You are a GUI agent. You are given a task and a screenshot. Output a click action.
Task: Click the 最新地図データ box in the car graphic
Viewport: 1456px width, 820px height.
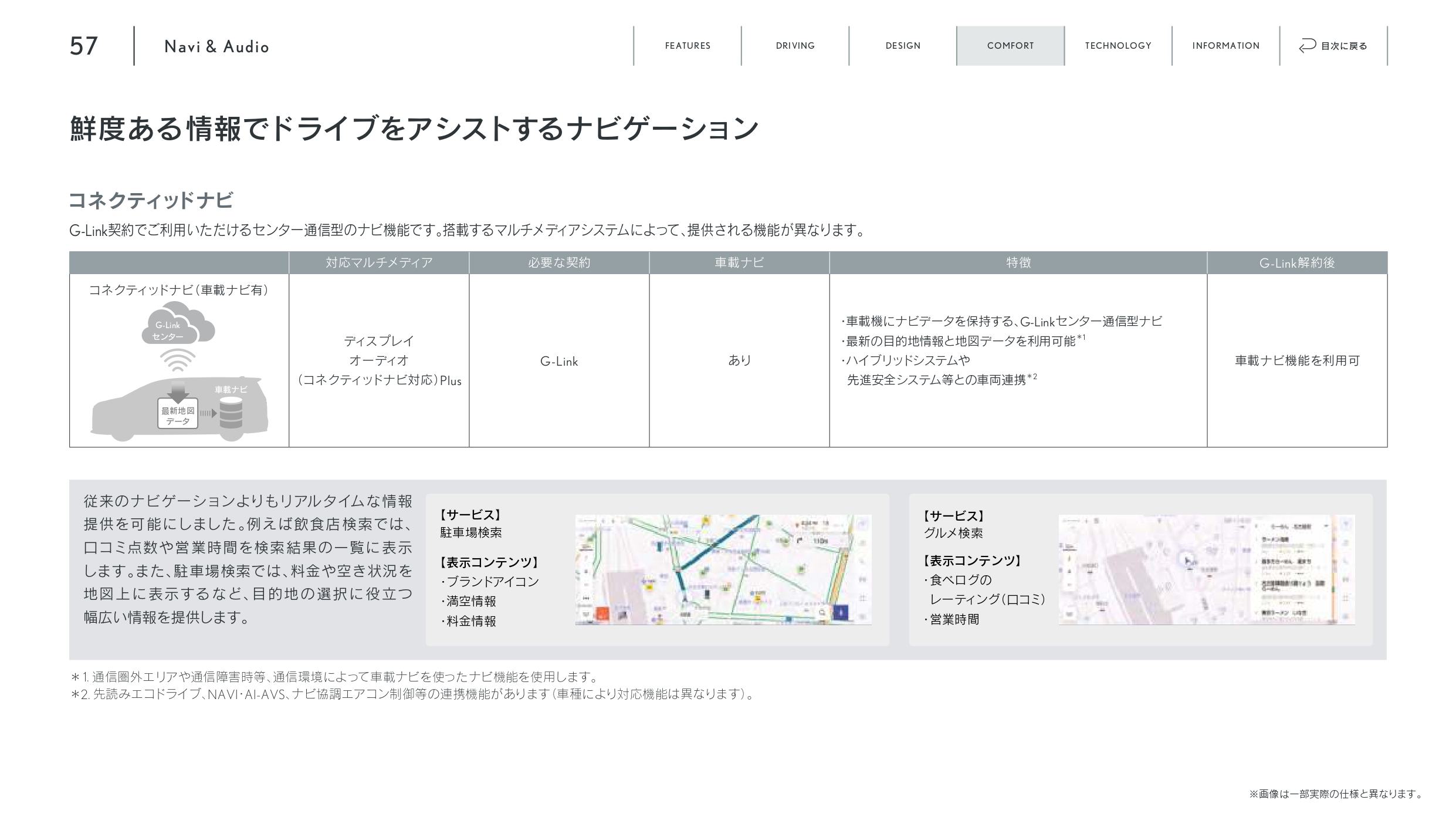click(178, 415)
